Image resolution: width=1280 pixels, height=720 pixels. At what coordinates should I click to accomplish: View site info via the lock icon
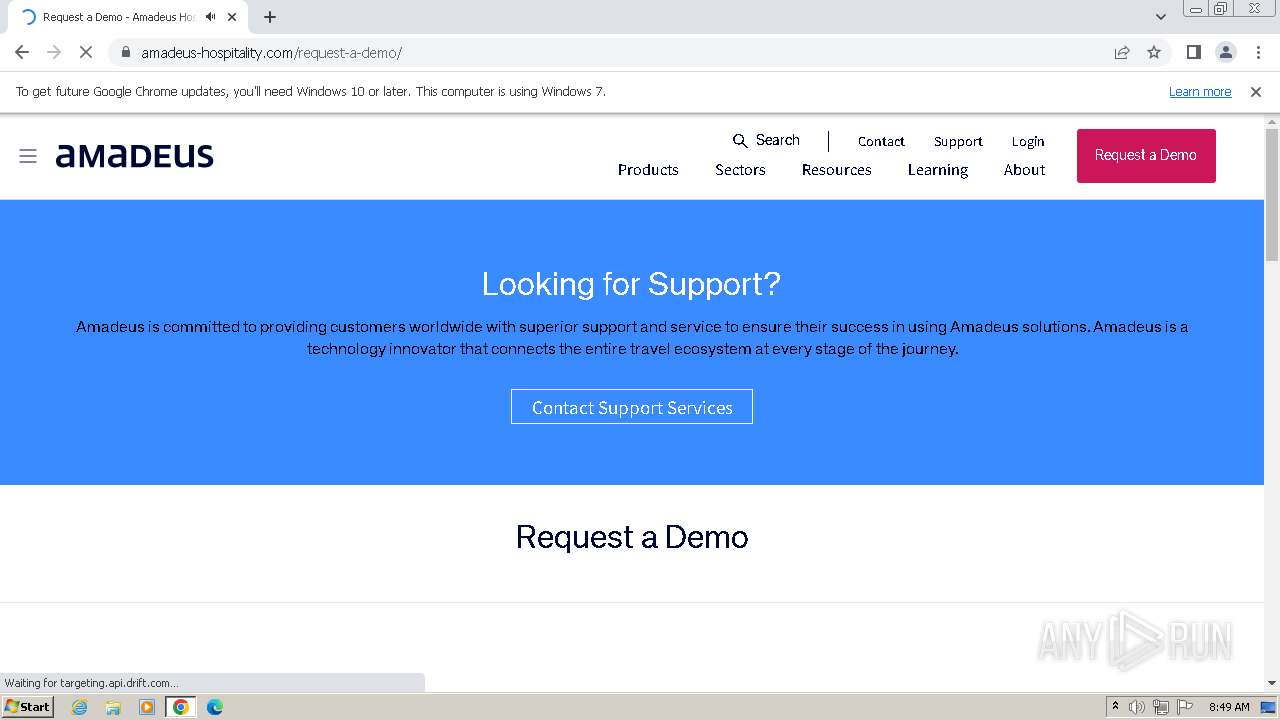coord(125,52)
